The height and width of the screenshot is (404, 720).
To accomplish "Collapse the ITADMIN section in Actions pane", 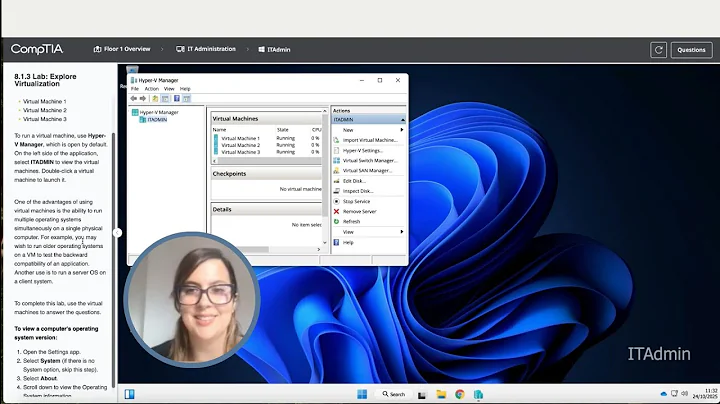I will pos(403,120).
